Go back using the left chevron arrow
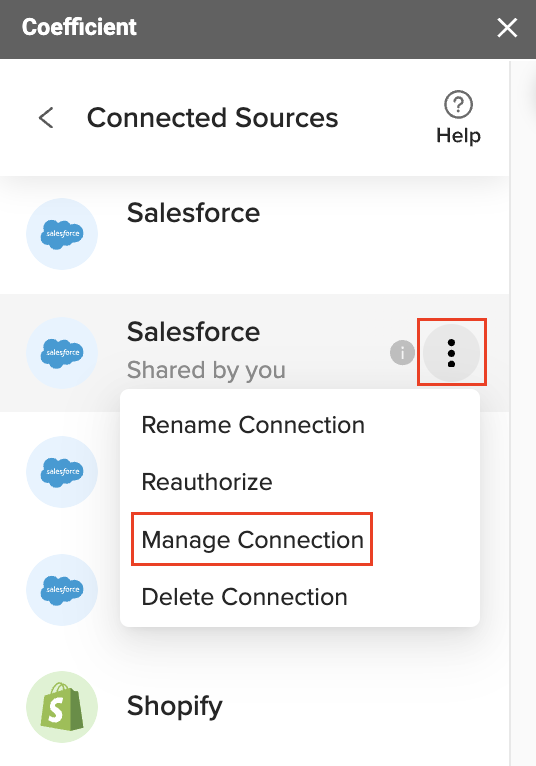The image size is (536, 766). coord(46,118)
